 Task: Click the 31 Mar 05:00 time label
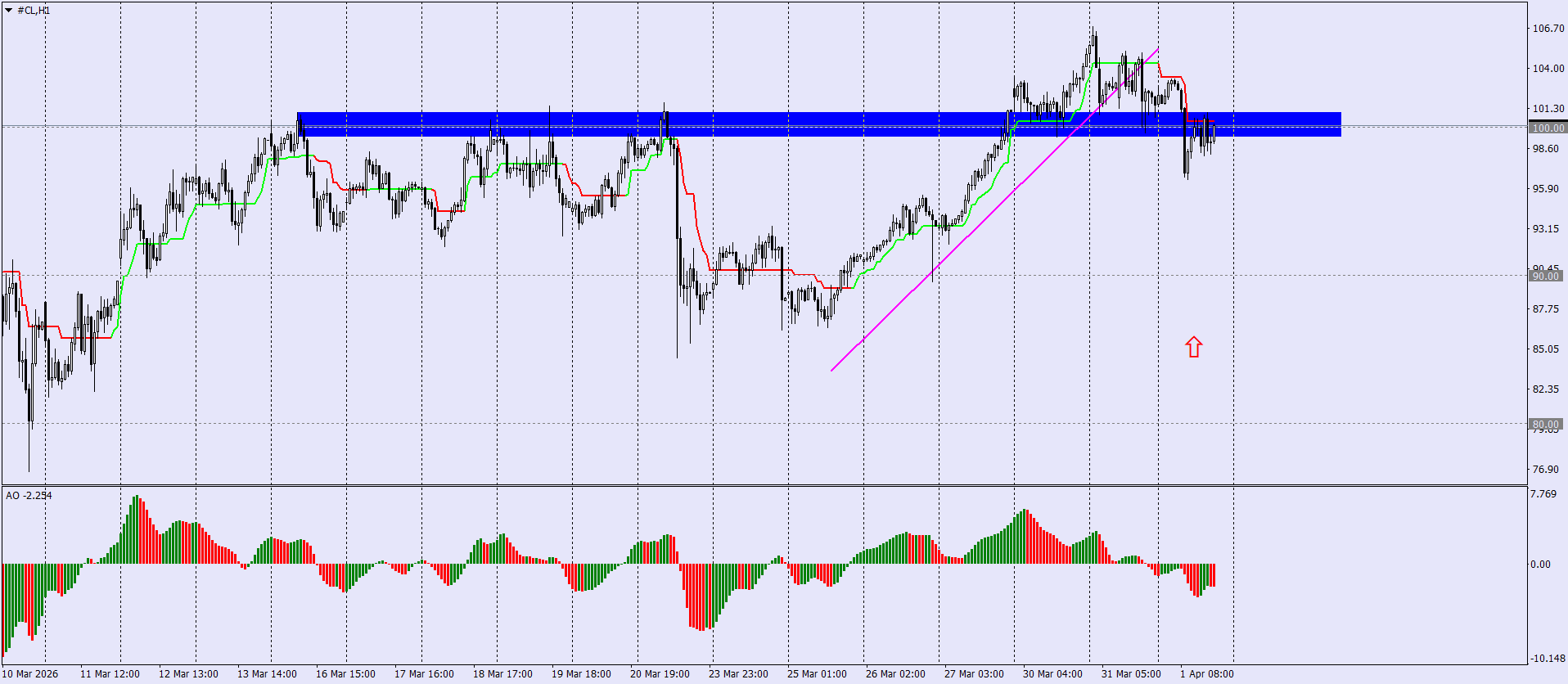click(x=1131, y=674)
